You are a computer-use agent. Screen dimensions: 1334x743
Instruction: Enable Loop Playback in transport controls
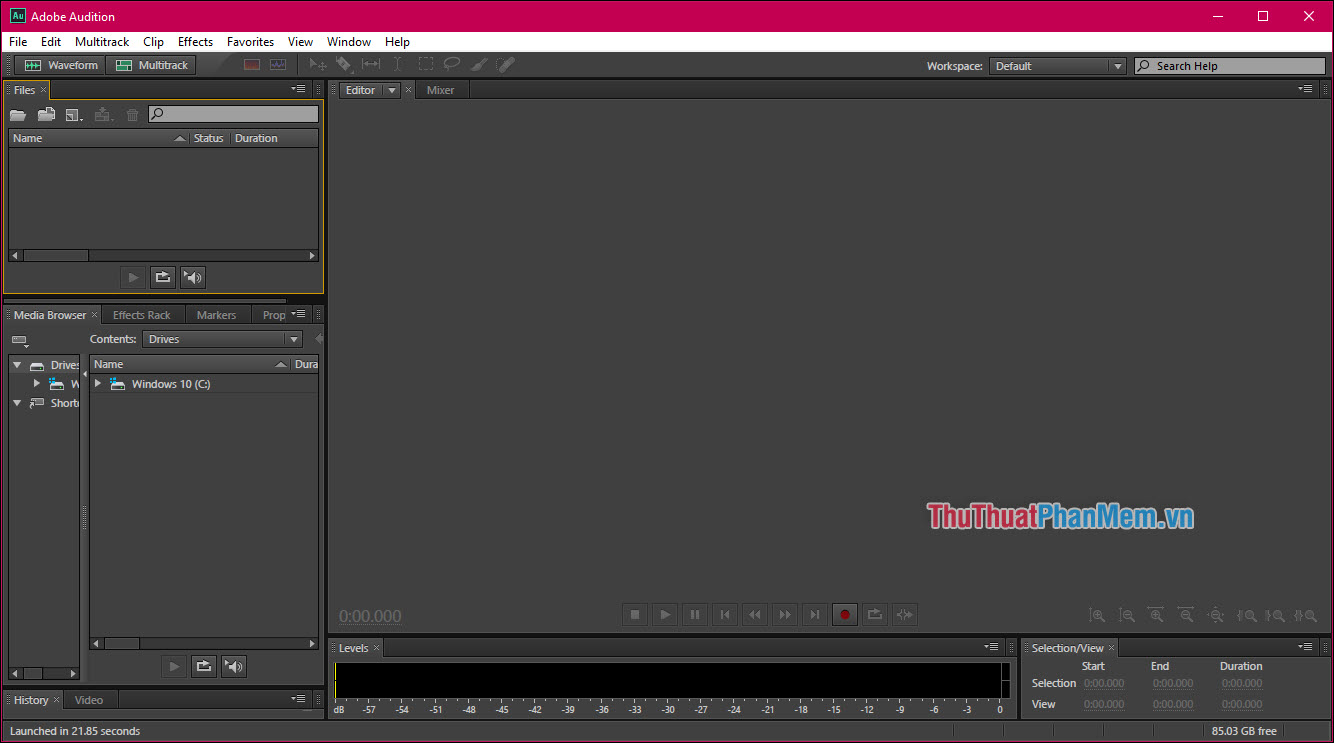[x=875, y=614]
